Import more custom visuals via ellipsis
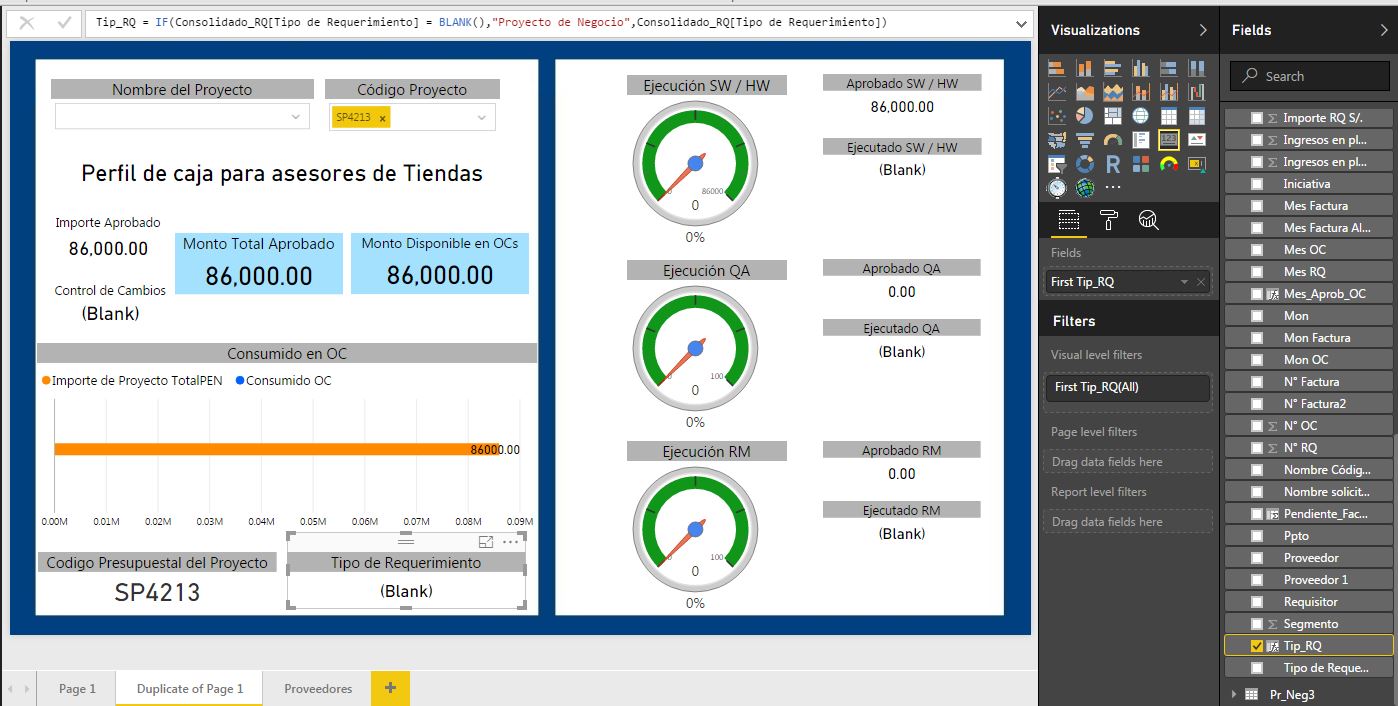This screenshot has width=1398, height=706. (x=1113, y=188)
